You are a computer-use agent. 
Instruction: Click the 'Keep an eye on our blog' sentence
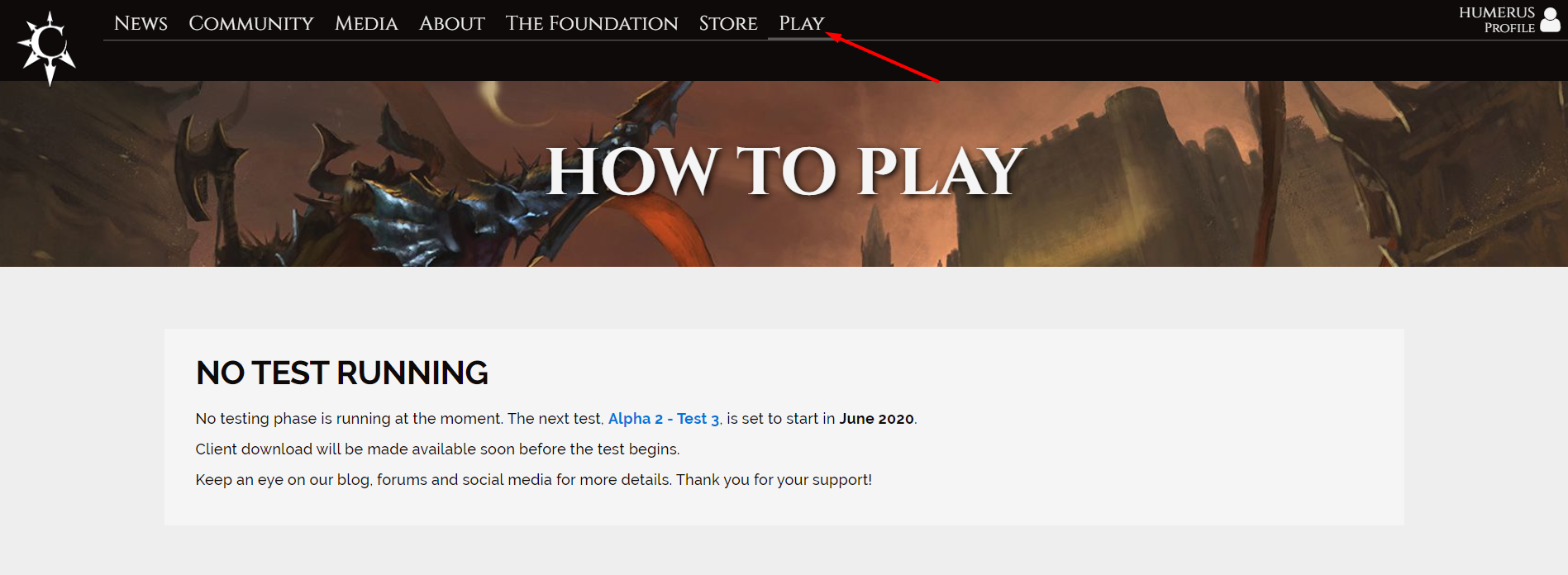pos(534,480)
